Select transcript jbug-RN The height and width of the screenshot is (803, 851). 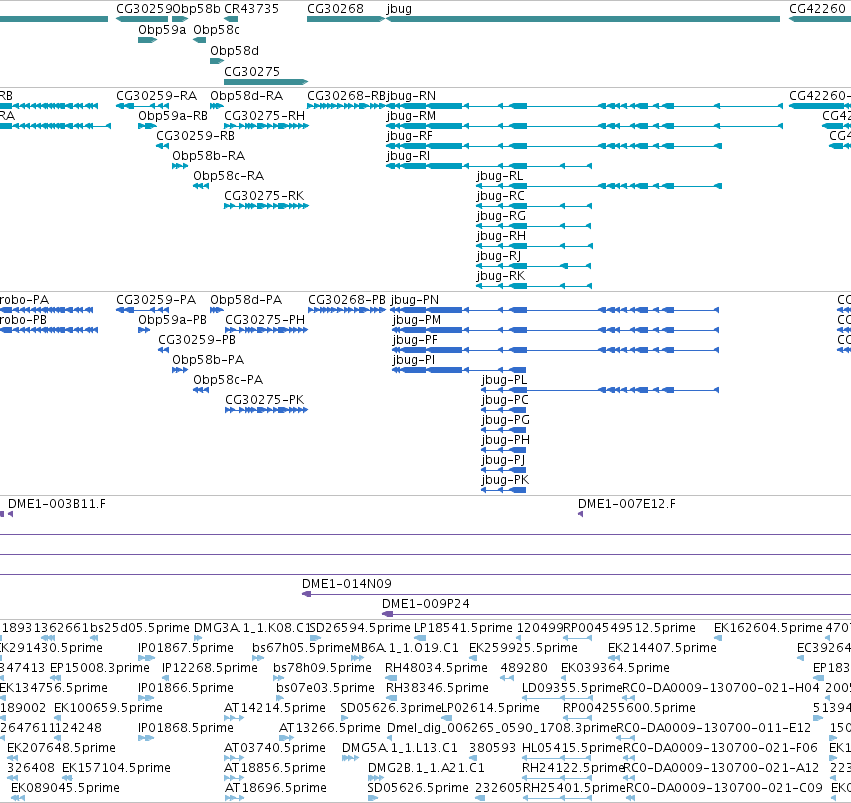point(584,106)
